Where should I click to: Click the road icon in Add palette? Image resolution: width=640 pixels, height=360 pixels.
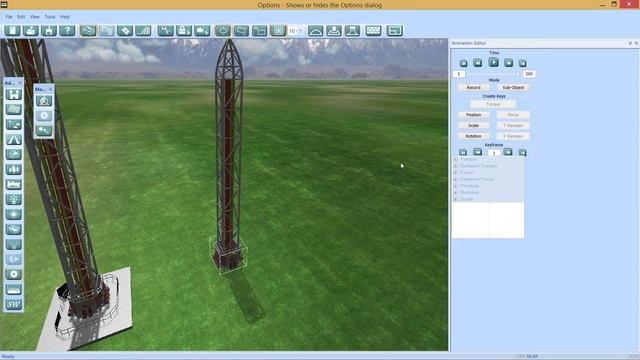pyautogui.click(x=13, y=140)
